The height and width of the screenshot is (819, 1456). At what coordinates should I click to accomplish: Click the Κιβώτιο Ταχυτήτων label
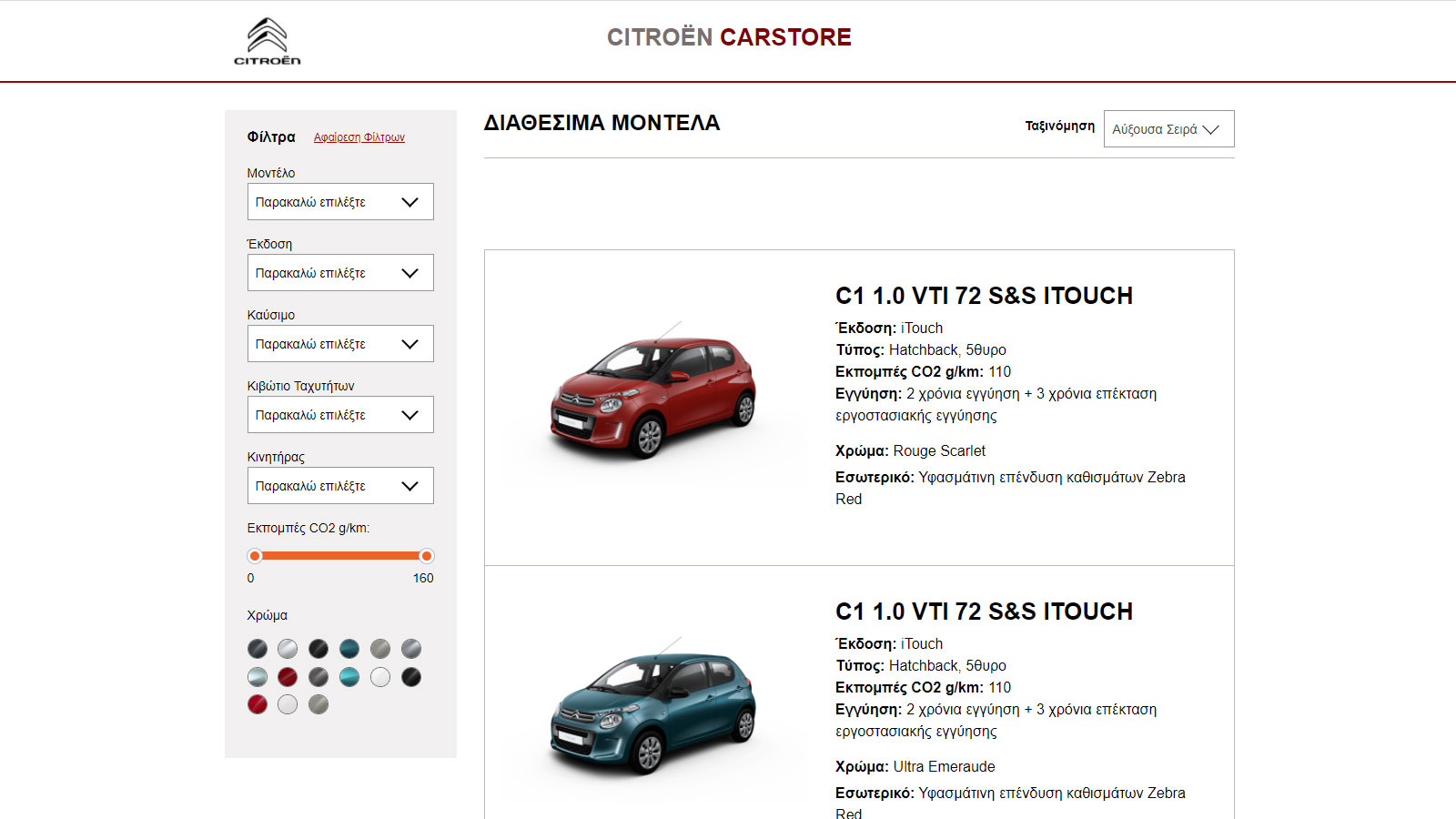coord(301,386)
